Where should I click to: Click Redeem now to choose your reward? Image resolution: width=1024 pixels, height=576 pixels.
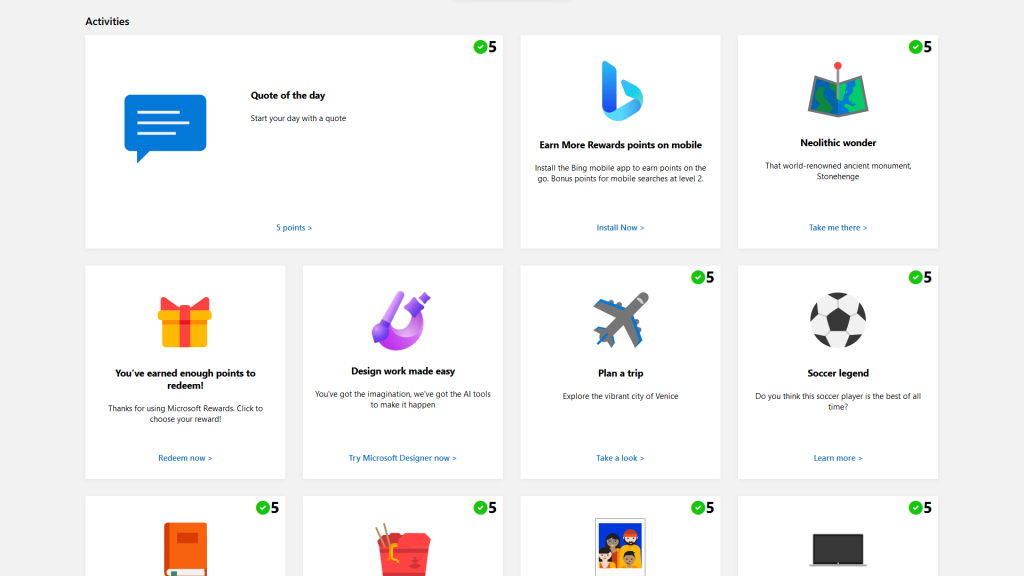pos(184,457)
